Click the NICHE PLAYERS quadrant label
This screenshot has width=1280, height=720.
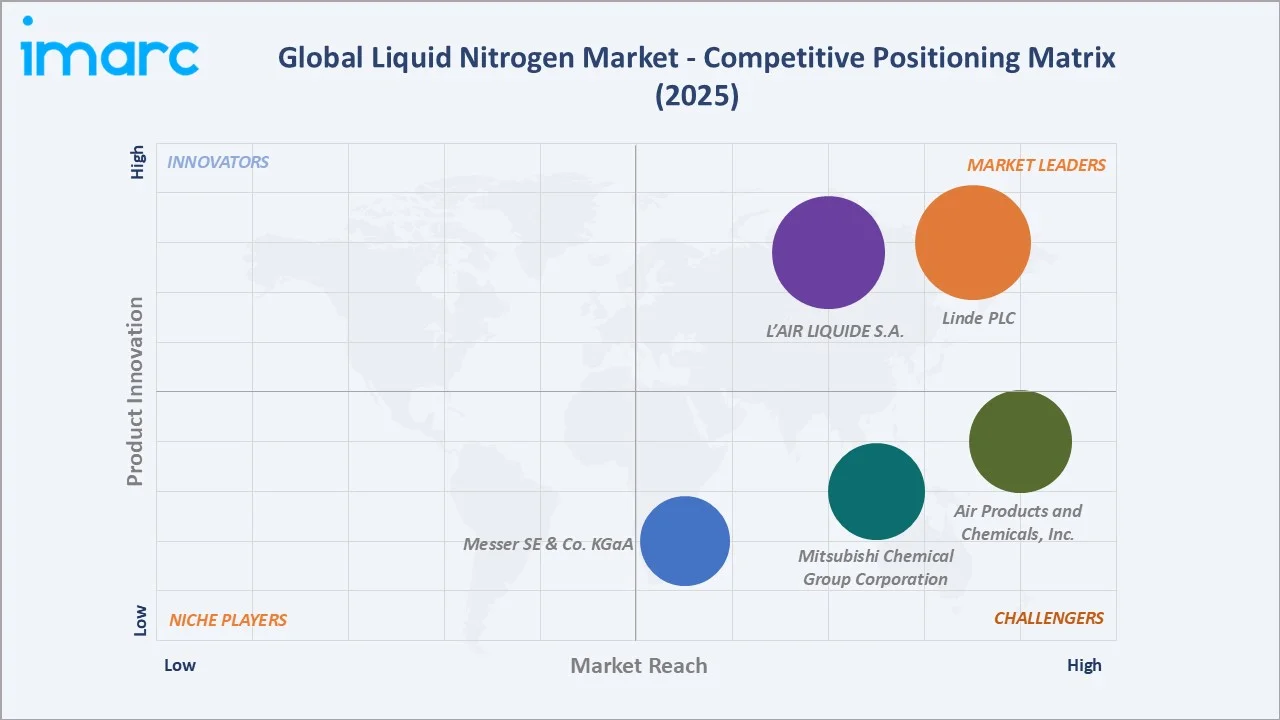pyautogui.click(x=228, y=620)
